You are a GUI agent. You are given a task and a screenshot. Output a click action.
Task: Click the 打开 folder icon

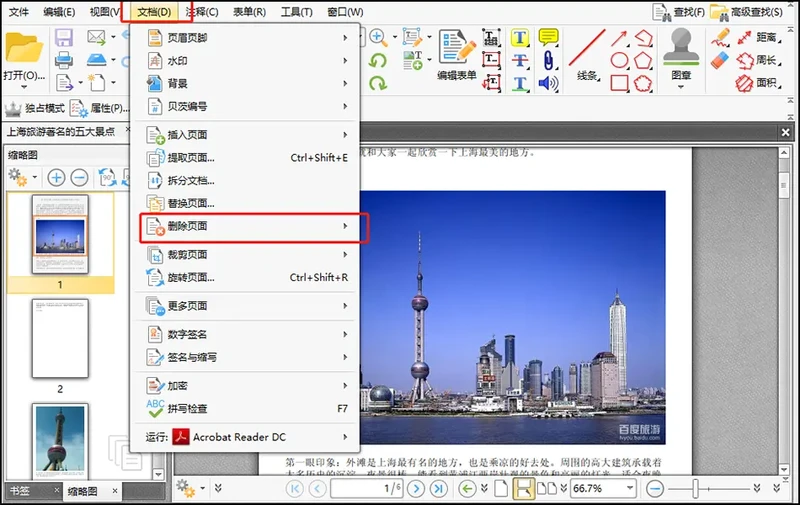click(23, 48)
